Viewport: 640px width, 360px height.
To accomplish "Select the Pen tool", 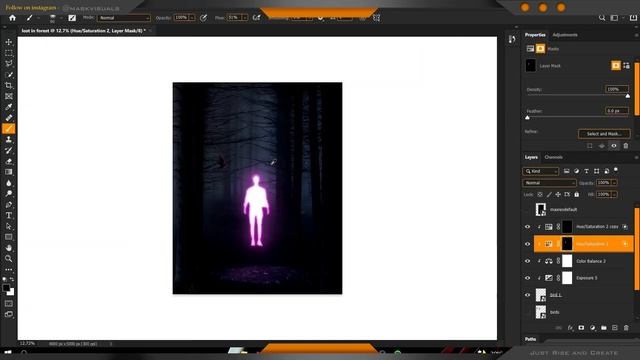I will [x=9, y=204].
